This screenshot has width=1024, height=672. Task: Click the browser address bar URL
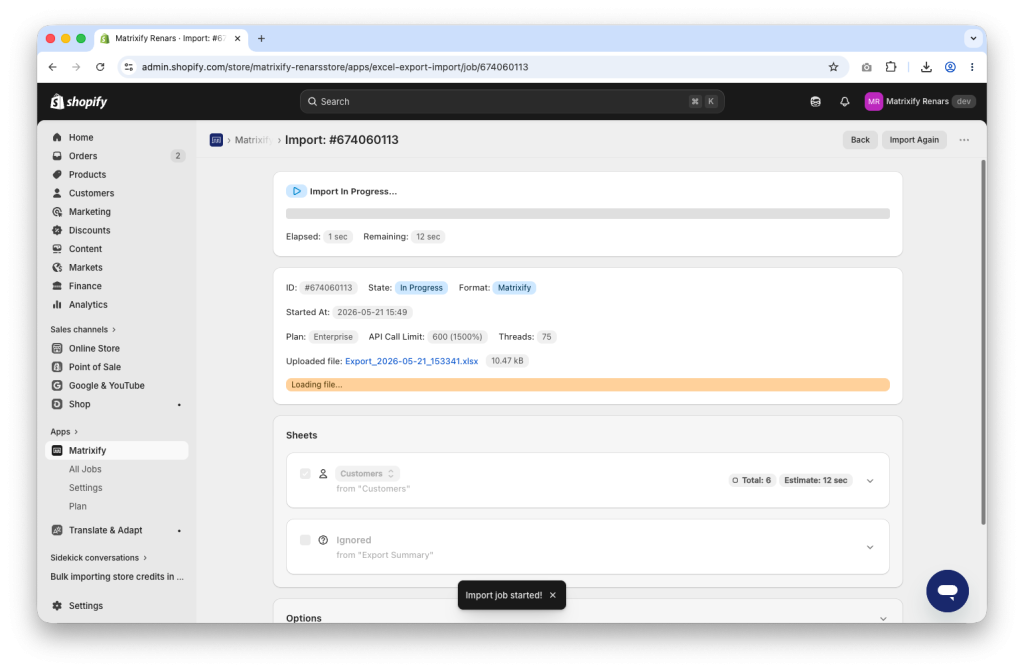click(335, 67)
